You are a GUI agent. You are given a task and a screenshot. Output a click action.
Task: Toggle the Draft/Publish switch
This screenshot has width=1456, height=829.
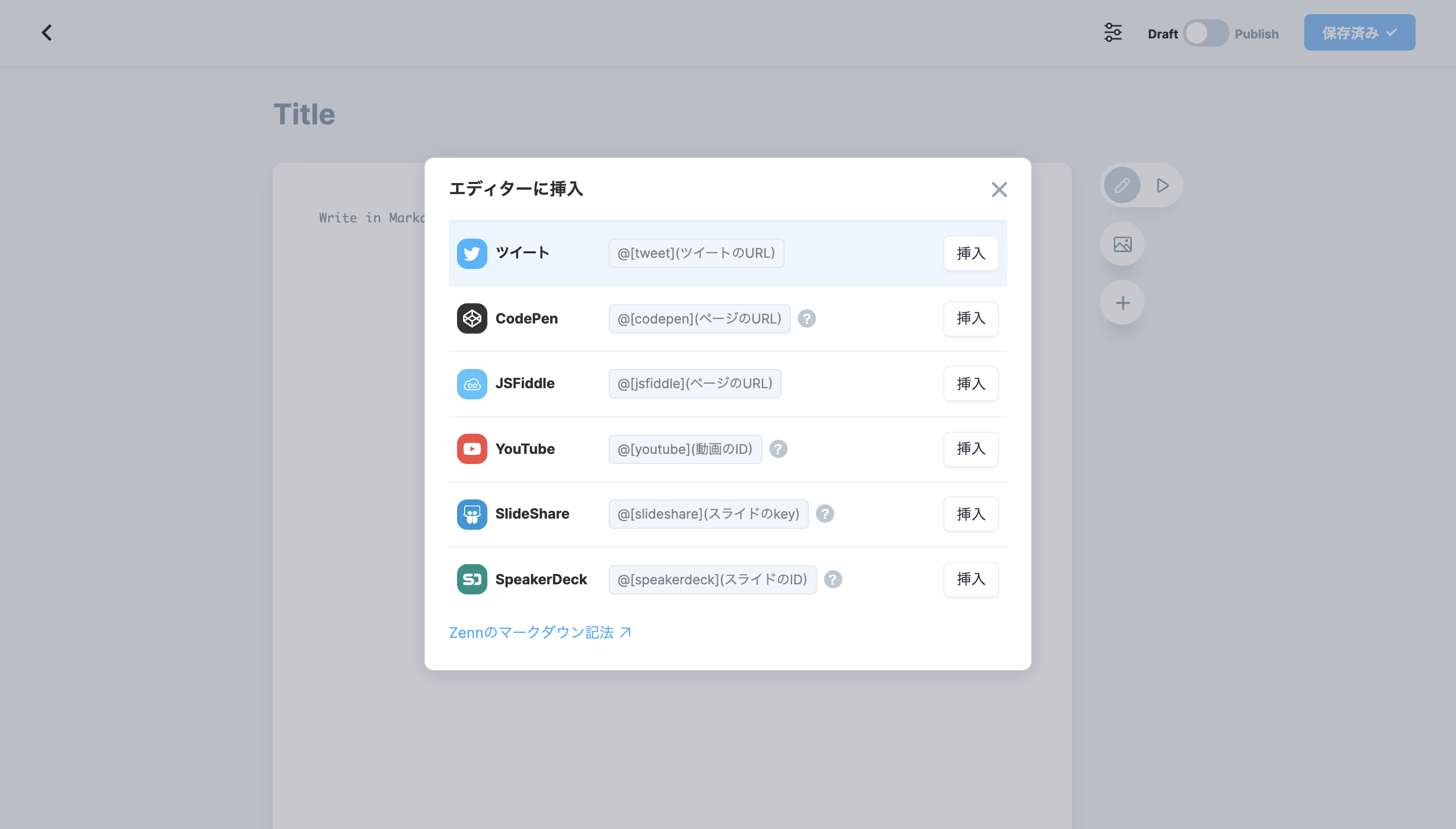[x=1205, y=33]
